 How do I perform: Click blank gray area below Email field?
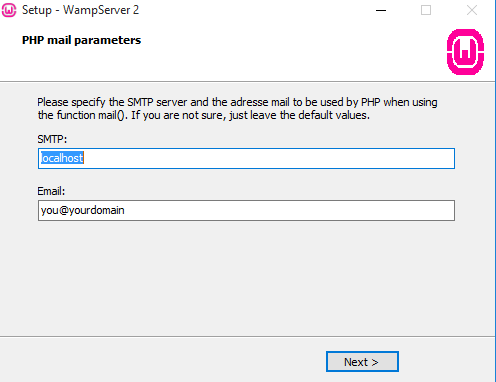coord(246,277)
